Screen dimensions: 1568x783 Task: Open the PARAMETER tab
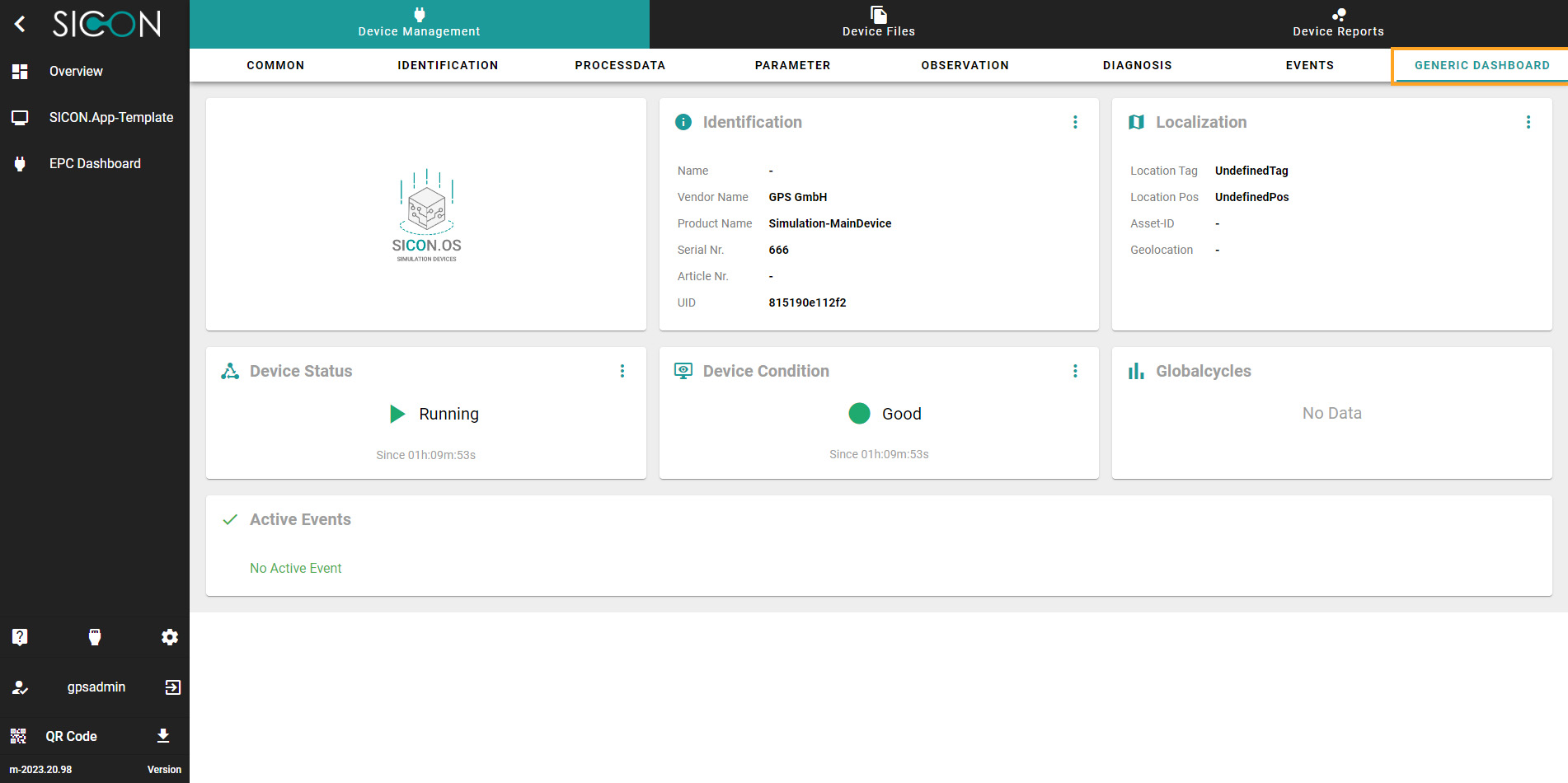792,65
